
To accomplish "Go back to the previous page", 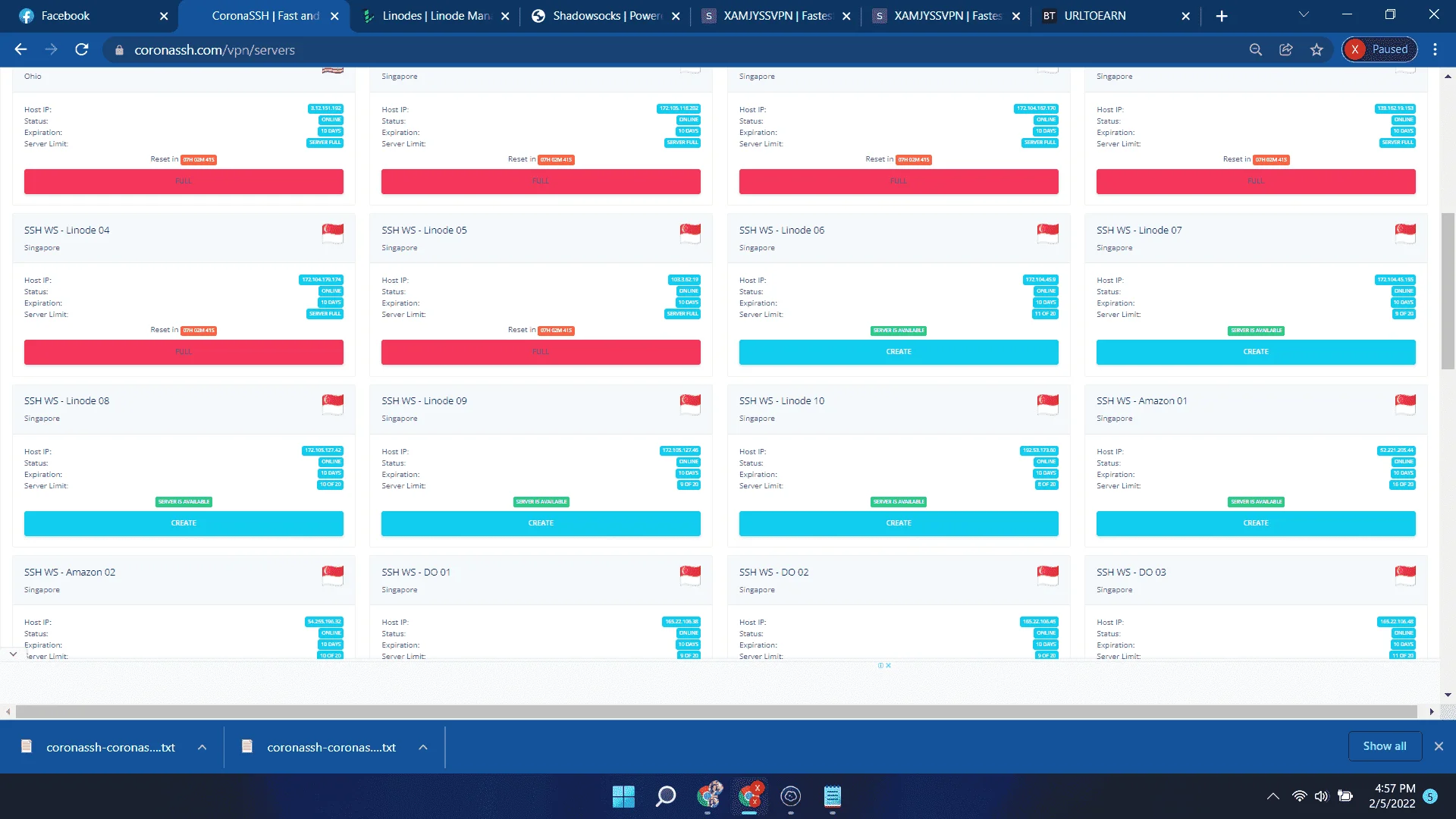I will [20, 49].
